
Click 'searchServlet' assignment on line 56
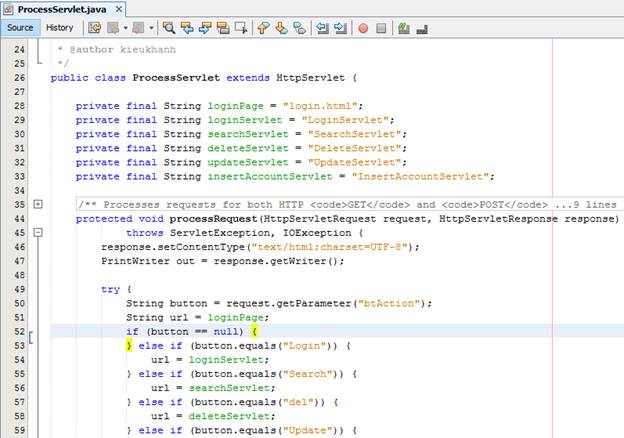[229, 388]
